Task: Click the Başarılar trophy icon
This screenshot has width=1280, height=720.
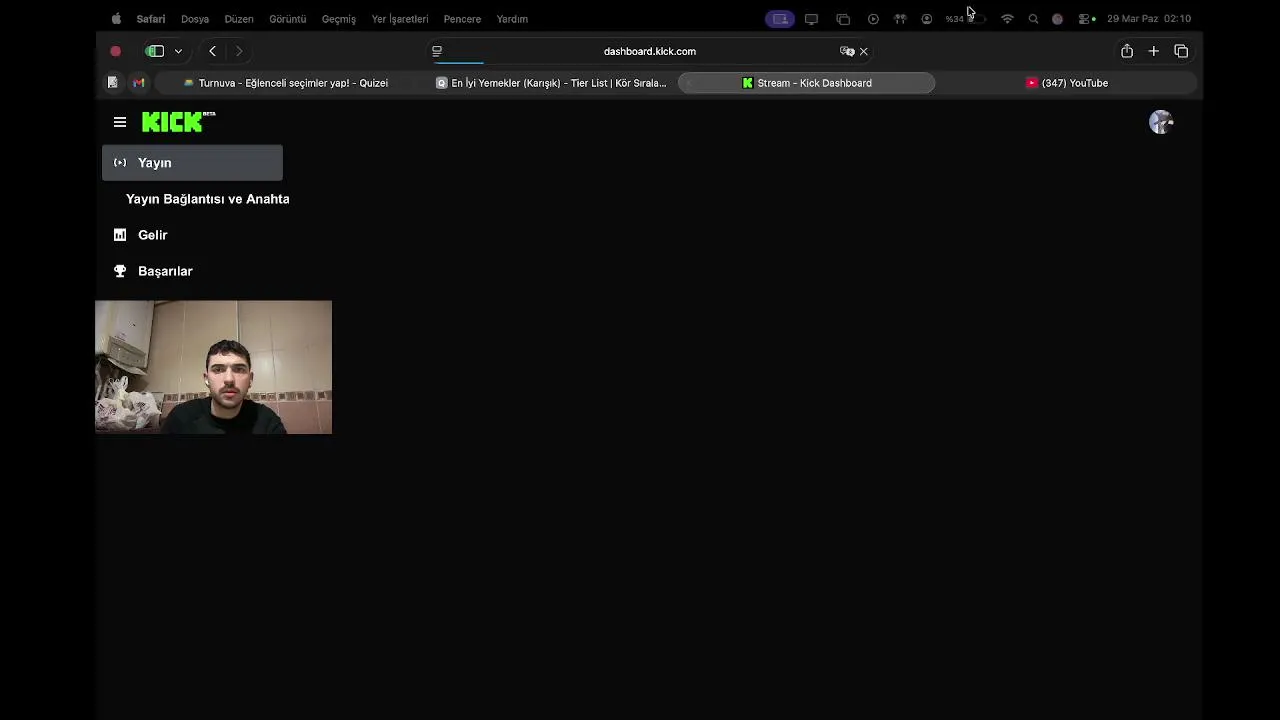Action: pyautogui.click(x=120, y=271)
